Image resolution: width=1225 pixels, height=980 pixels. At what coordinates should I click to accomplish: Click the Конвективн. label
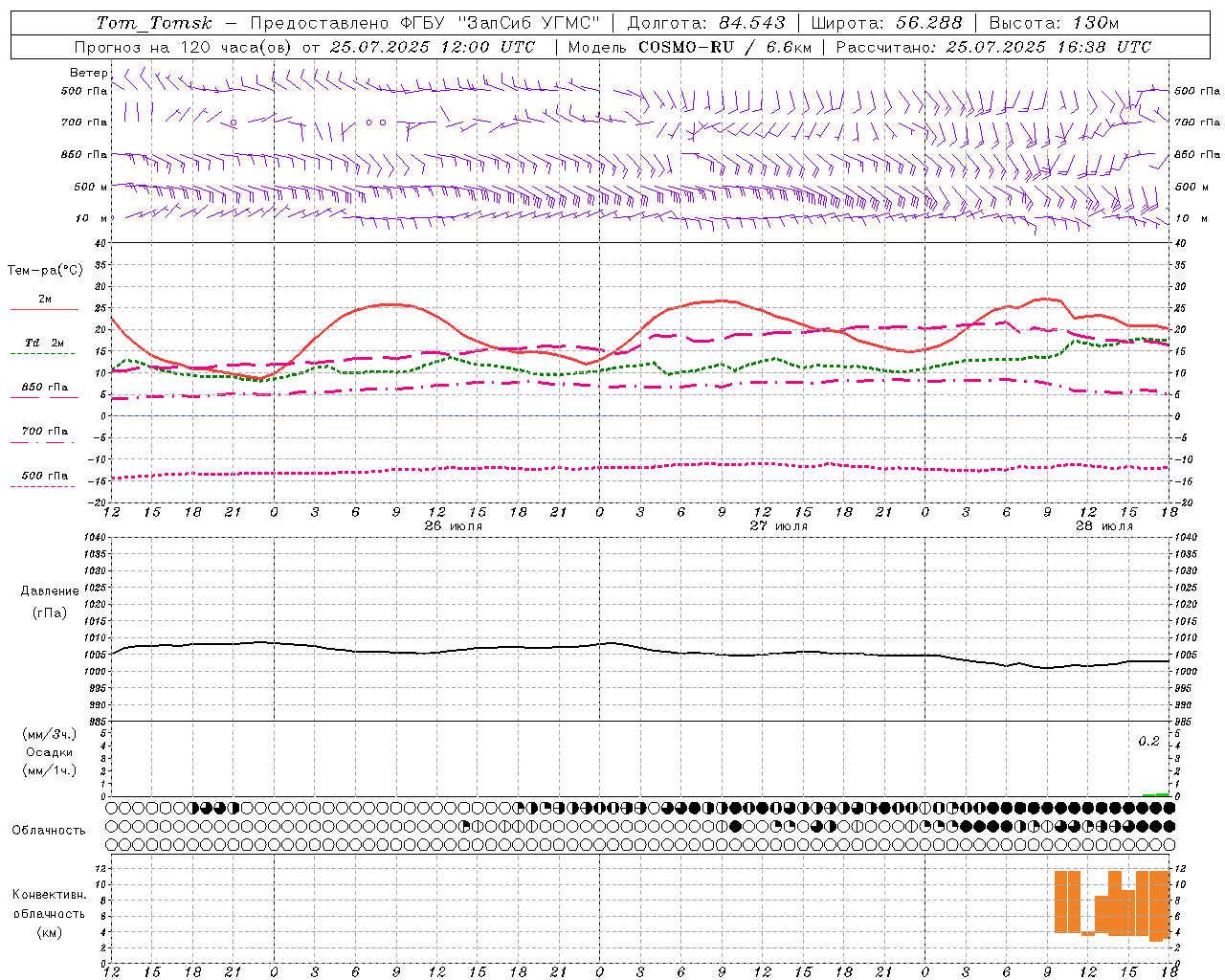click(x=50, y=895)
